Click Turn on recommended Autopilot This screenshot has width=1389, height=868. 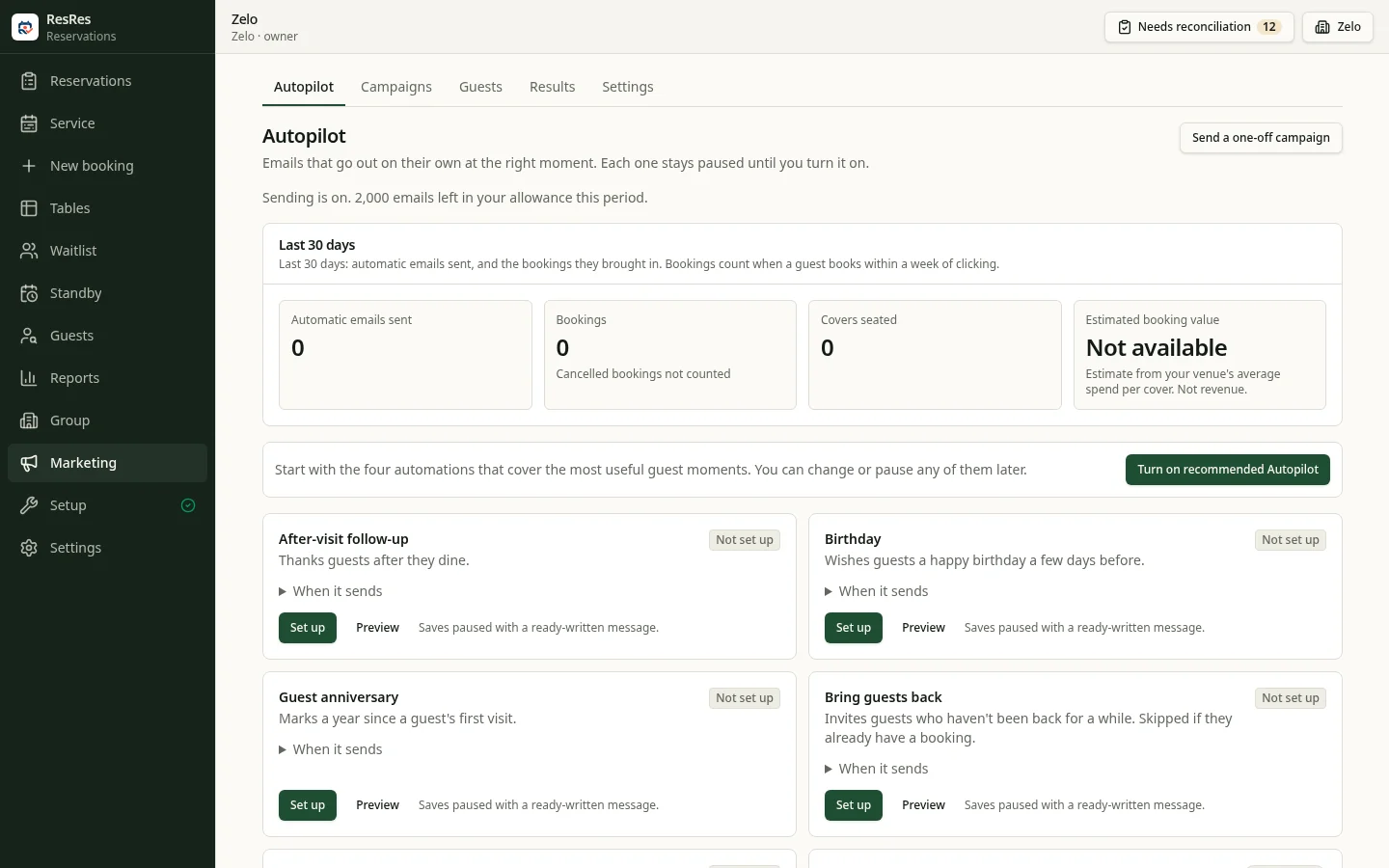[x=1228, y=470]
